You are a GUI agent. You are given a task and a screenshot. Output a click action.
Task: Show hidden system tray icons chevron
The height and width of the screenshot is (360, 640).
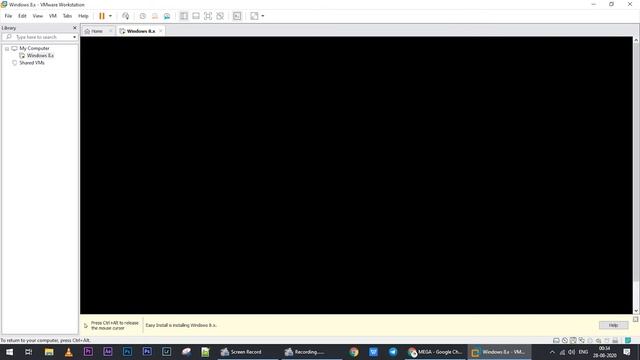(552, 352)
